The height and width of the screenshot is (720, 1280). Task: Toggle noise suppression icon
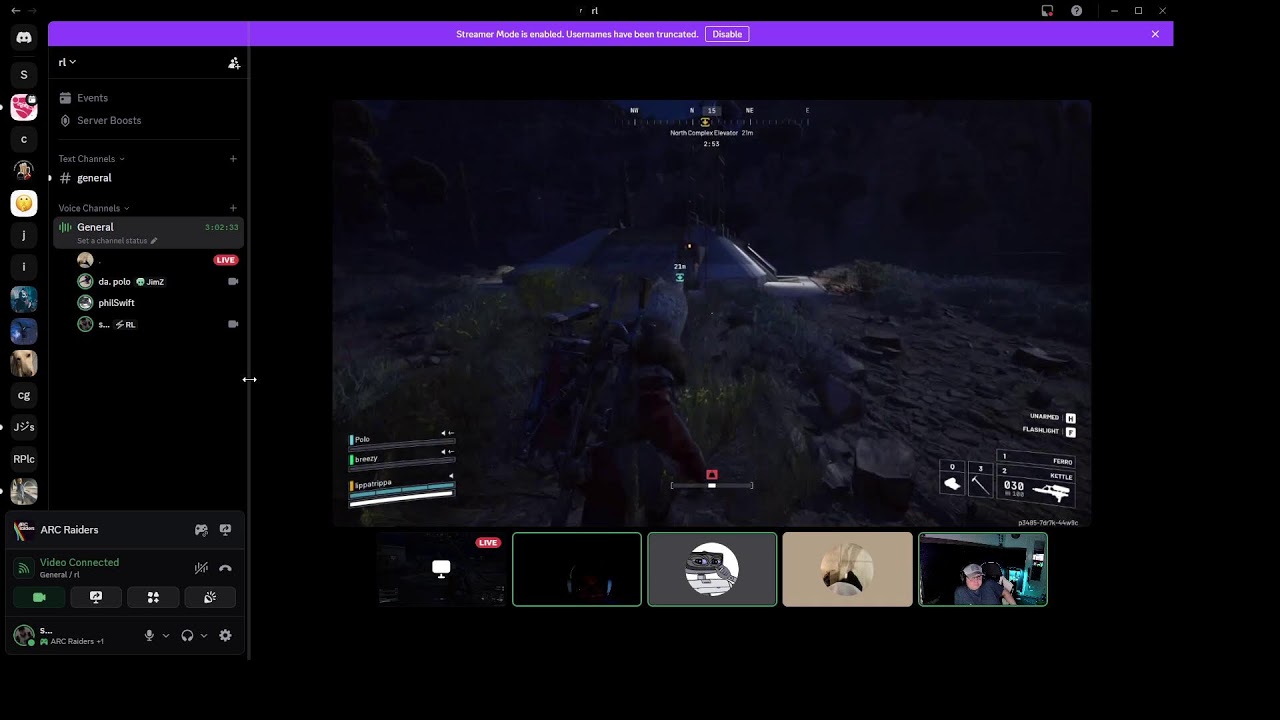201,568
